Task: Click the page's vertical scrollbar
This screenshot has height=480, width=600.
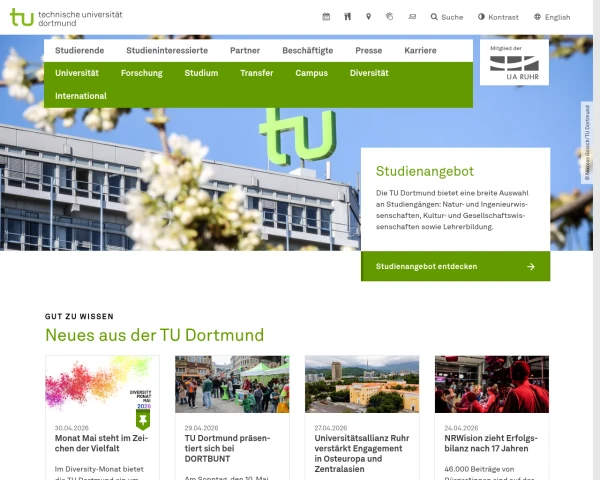Action: click(597, 240)
